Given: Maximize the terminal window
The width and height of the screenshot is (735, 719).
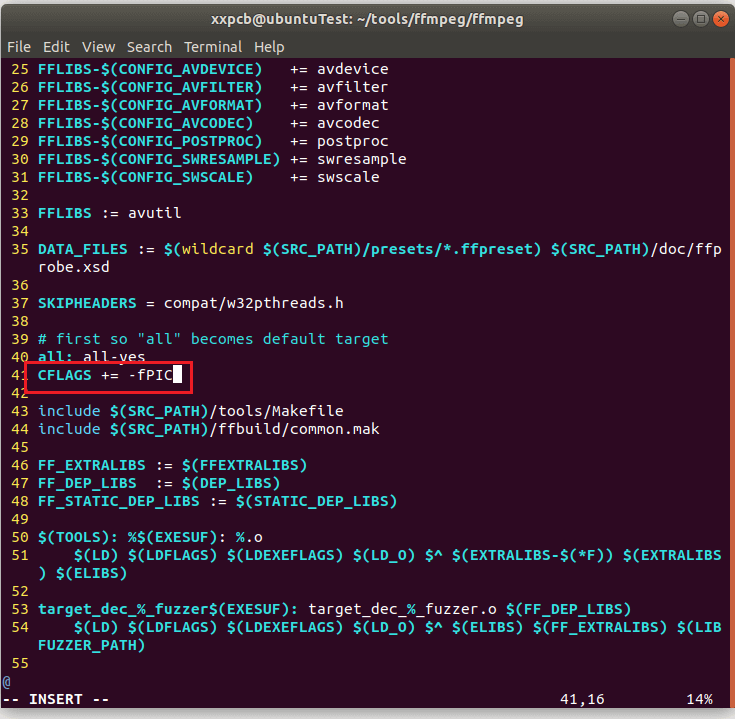Looking at the screenshot, I should tap(701, 19).
